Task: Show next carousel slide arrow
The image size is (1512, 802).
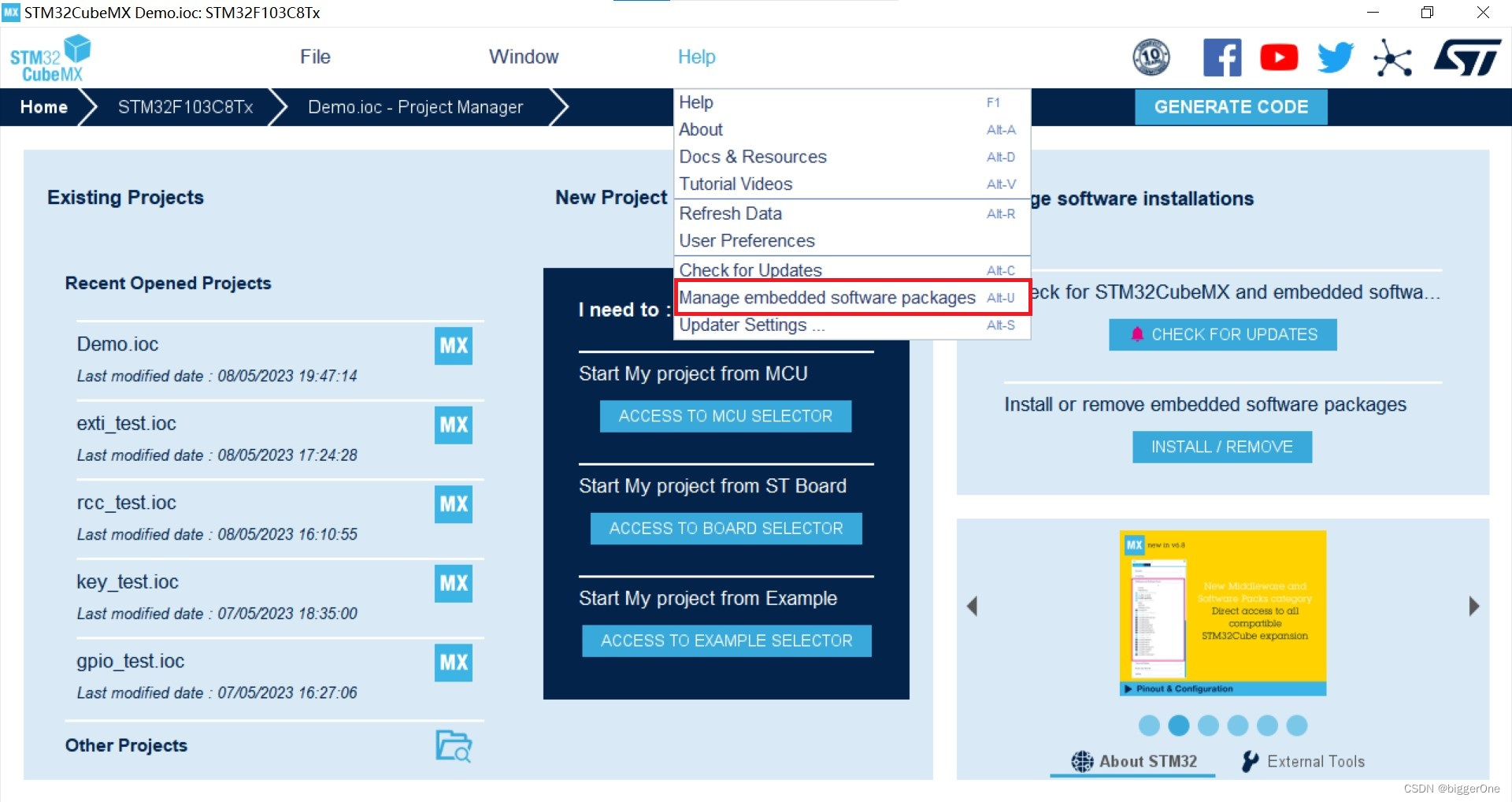Action: point(1474,606)
